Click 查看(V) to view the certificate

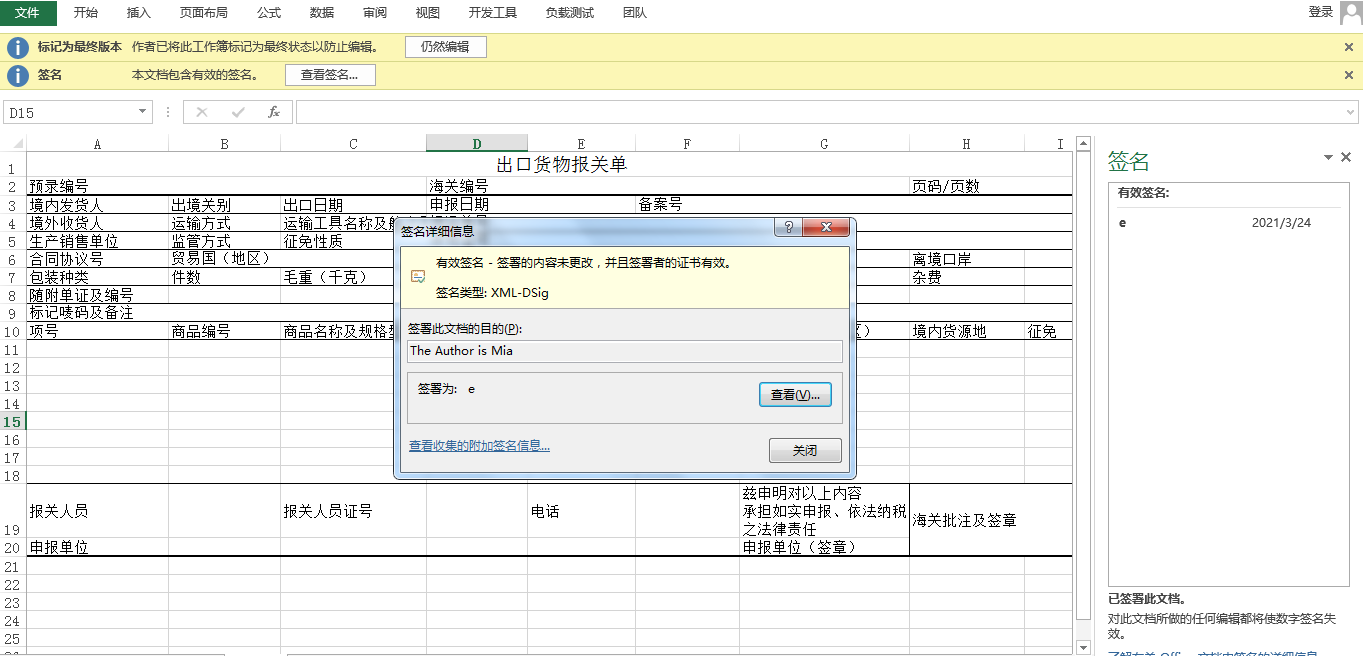[x=795, y=394]
